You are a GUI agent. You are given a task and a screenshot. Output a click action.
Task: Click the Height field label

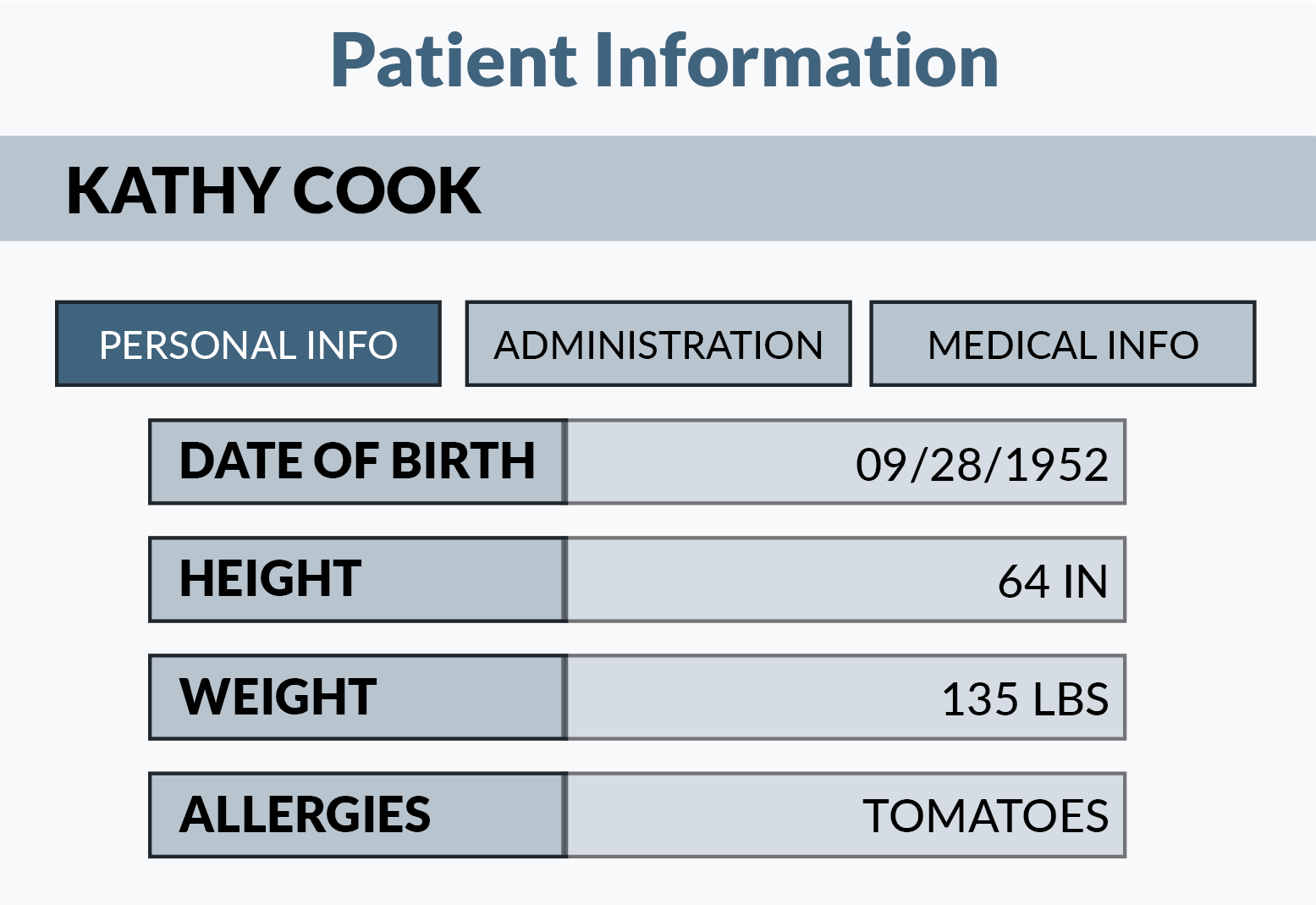coord(271,580)
